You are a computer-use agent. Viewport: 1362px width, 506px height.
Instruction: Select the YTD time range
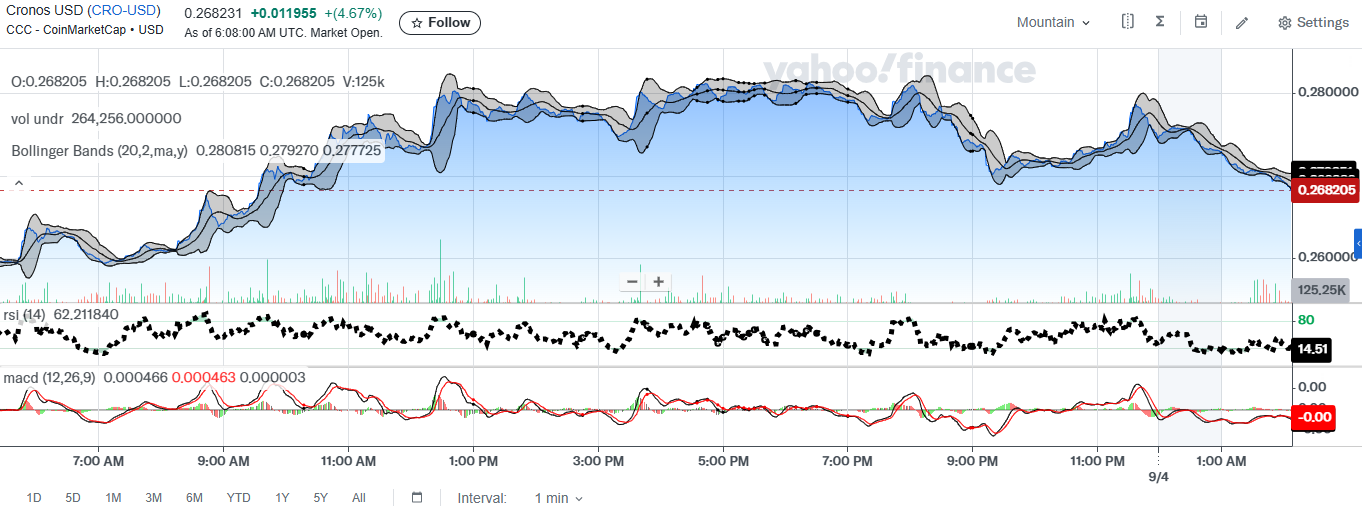click(x=238, y=498)
